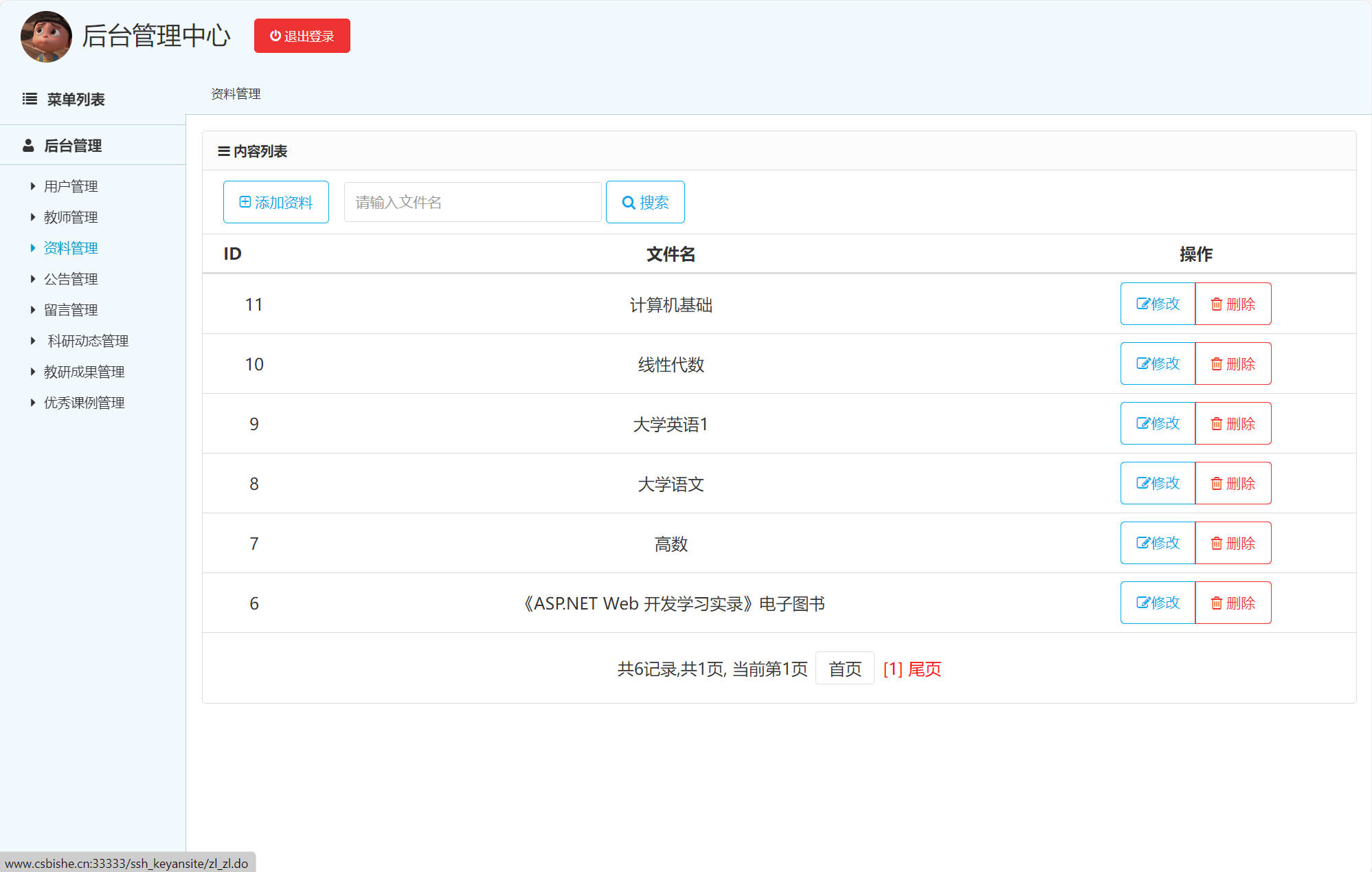Click the magnifier icon on 搜索 button

(x=629, y=202)
